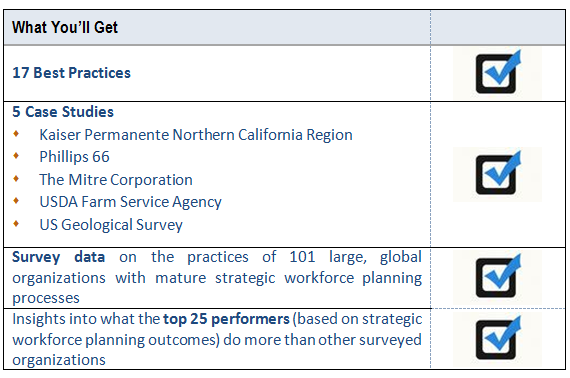Click the bold Survey data text
570x378 pixels.
pos(59,257)
